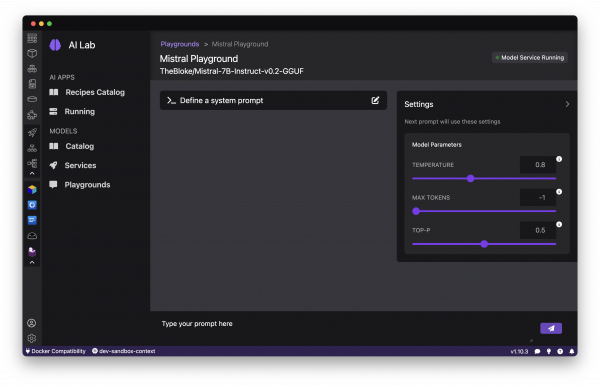This screenshot has height=386, width=600.
Task: Click the lightbulb icon in status bar
Action: pyautogui.click(x=549, y=351)
